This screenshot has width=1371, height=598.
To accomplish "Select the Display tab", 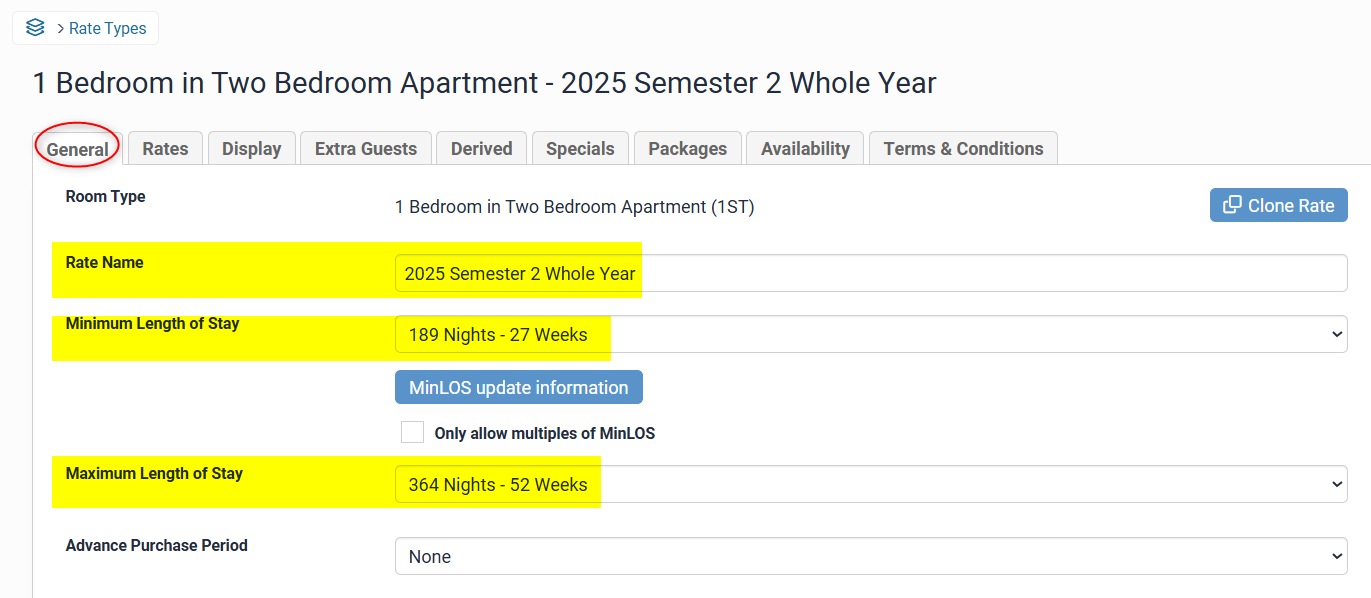I will point(251,149).
